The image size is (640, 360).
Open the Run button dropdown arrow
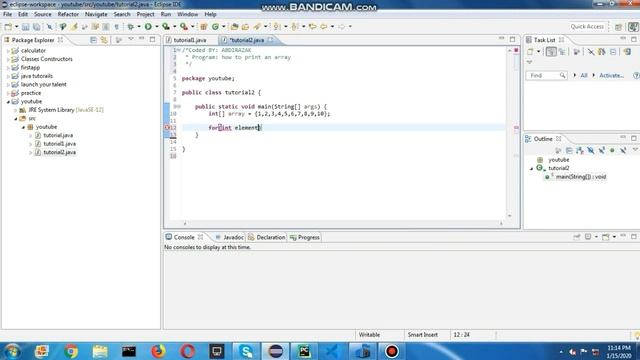click(x=157, y=27)
